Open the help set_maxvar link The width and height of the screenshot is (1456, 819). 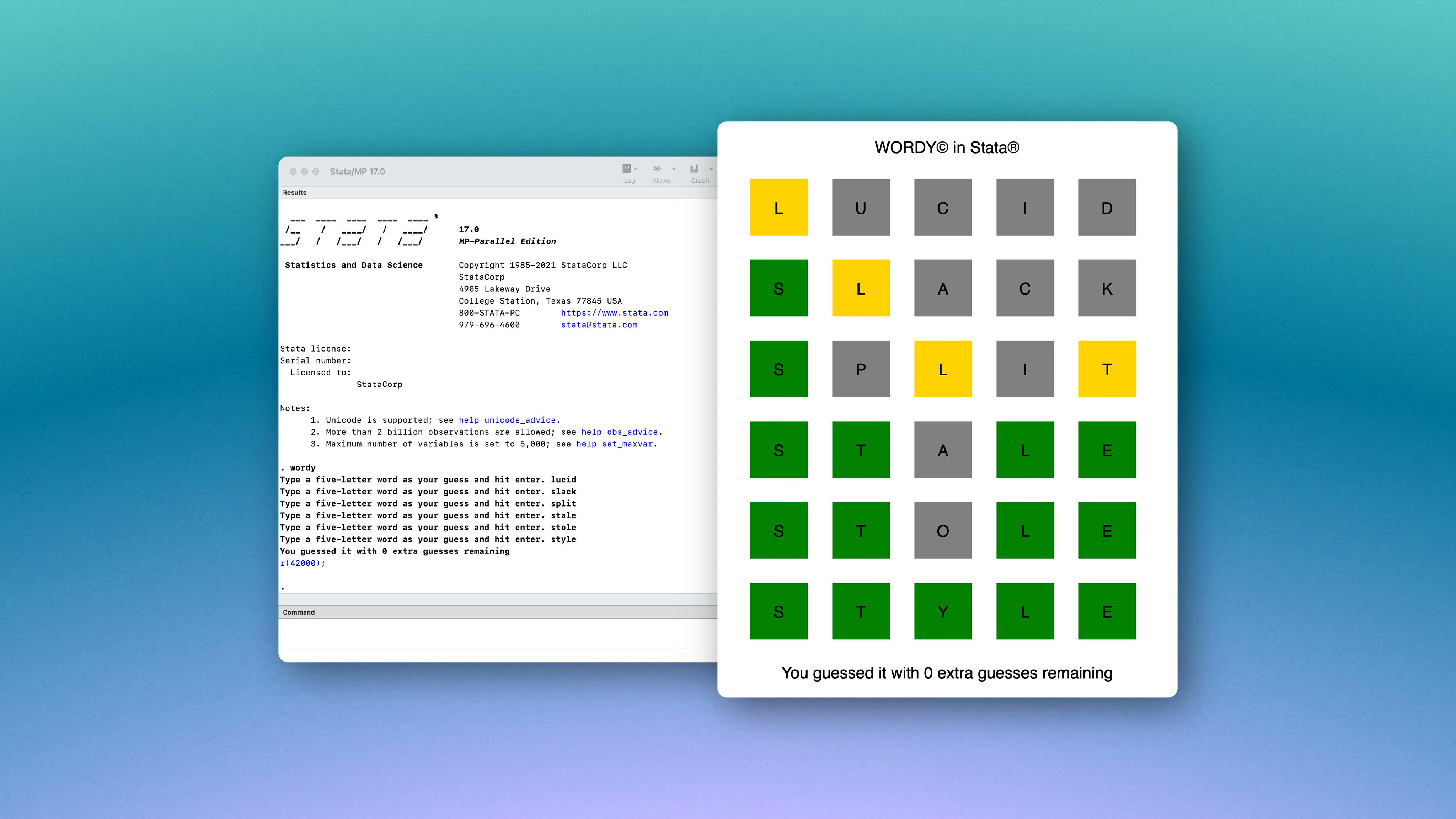(614, 444)
